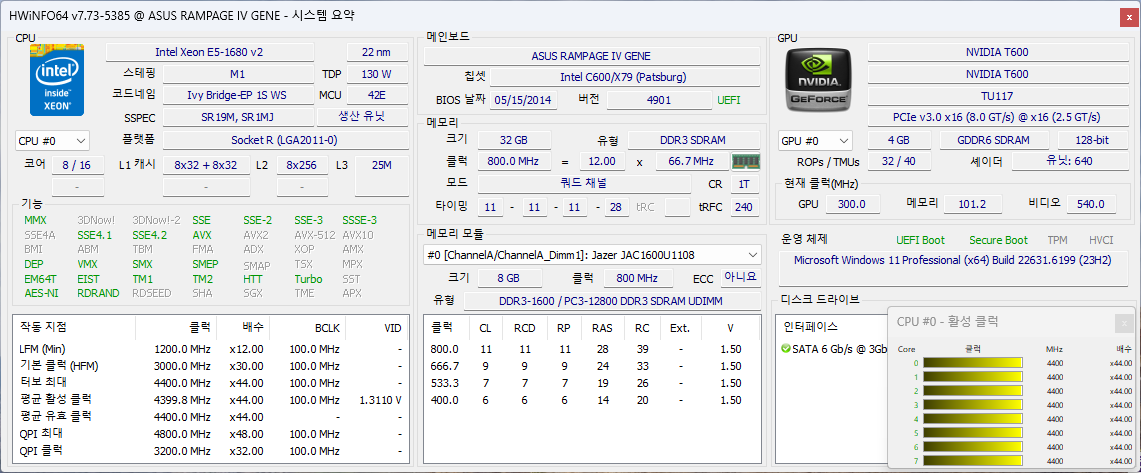Click the Intel Xeon inside logo
1141x473 pixels.
click(x=57, y=79)
